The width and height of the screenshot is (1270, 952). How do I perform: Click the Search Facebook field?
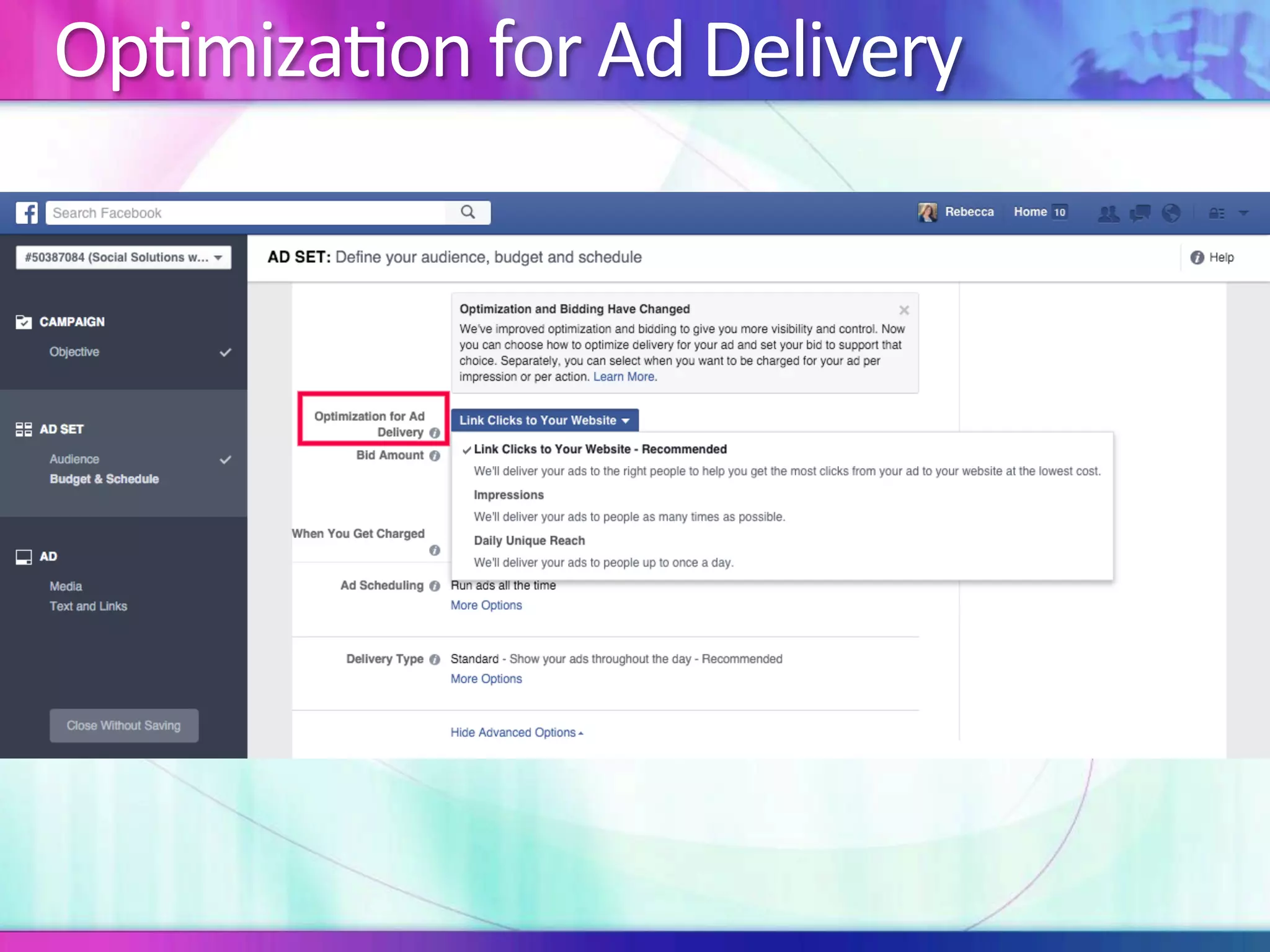point(246,213)
